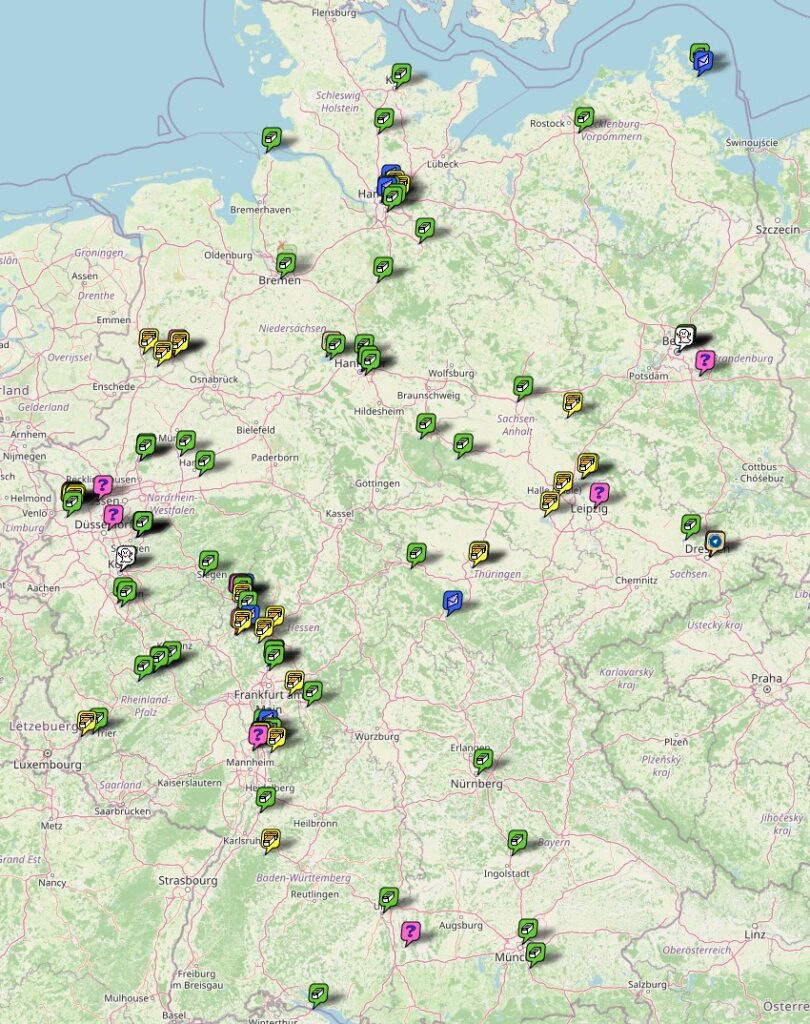Select the green cache marker northwest of Dresden

tap(690, 524)
